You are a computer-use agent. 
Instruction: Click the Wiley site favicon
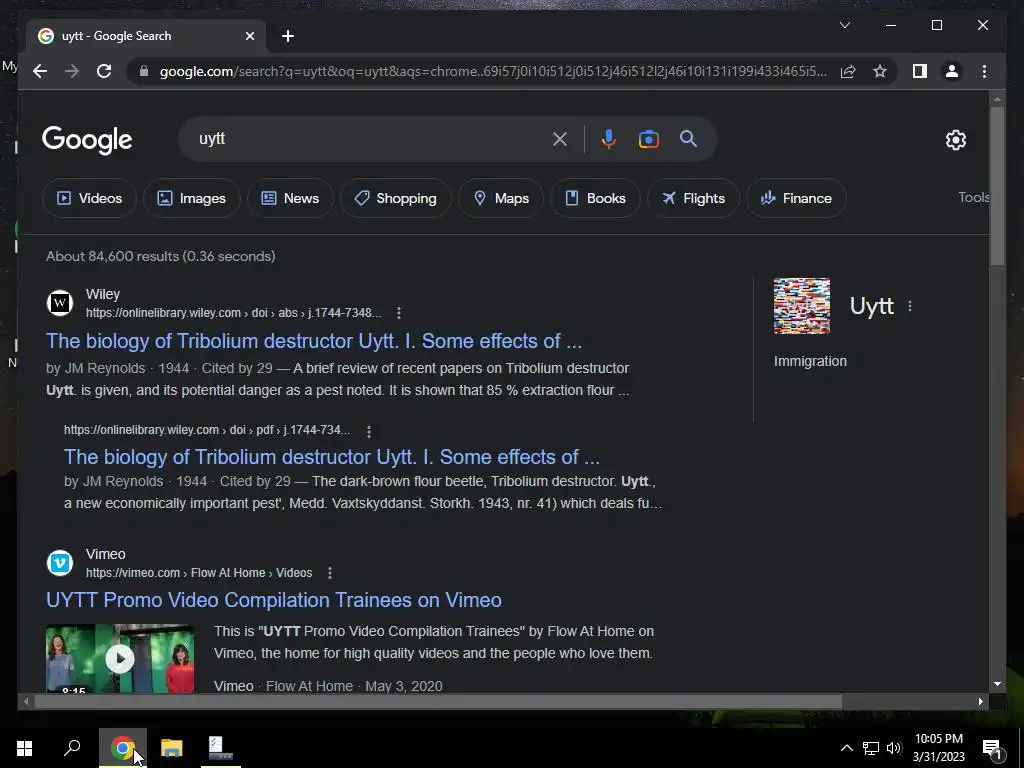[60, 303]
